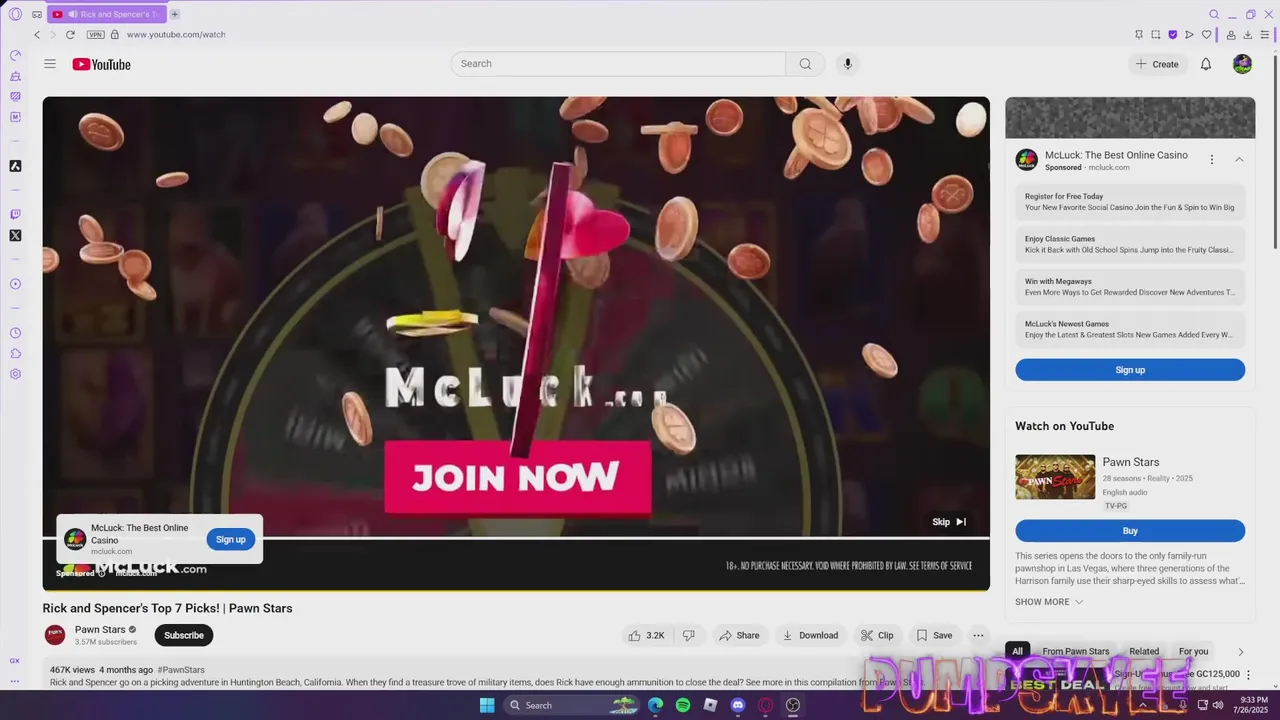Open the Opera GX main menu logo
The height and width of the screenshot is (720, 1280).
point(15,14)
